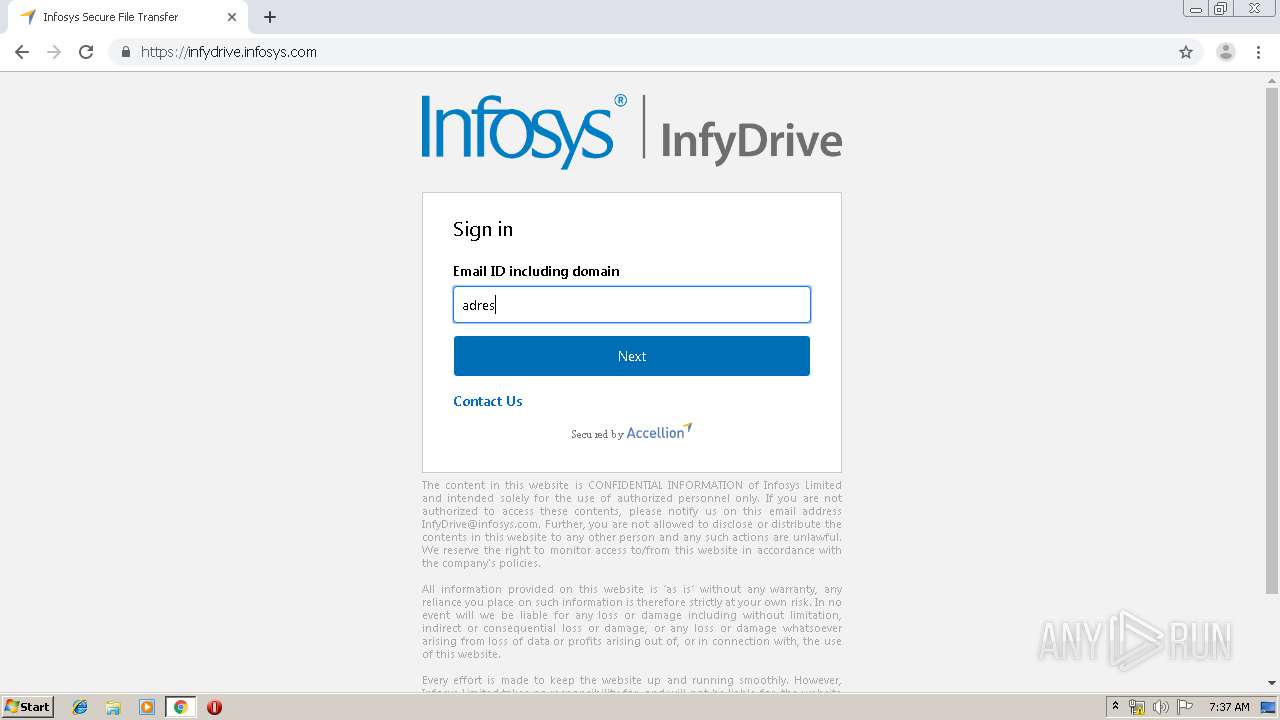
Task: Click the network tray icon
Action: point(1137,707)
